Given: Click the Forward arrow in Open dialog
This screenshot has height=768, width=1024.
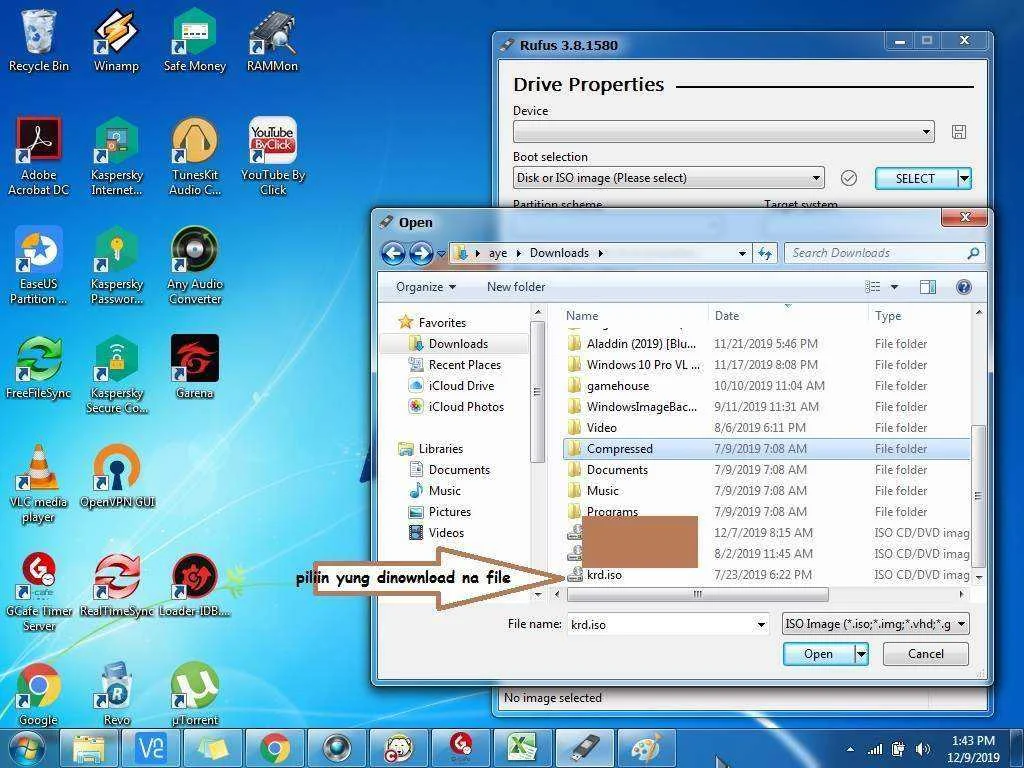Looking at the screenshot, I should pyautogui.click(x=421, y=253).
